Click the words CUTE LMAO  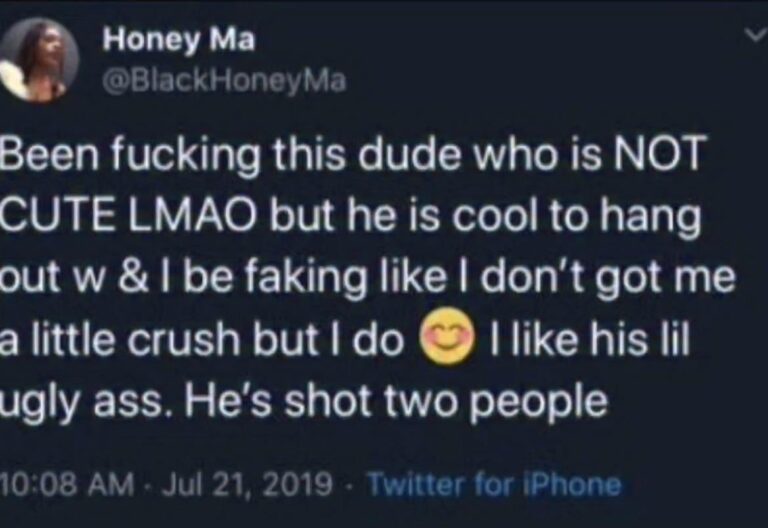coord(120,220)
